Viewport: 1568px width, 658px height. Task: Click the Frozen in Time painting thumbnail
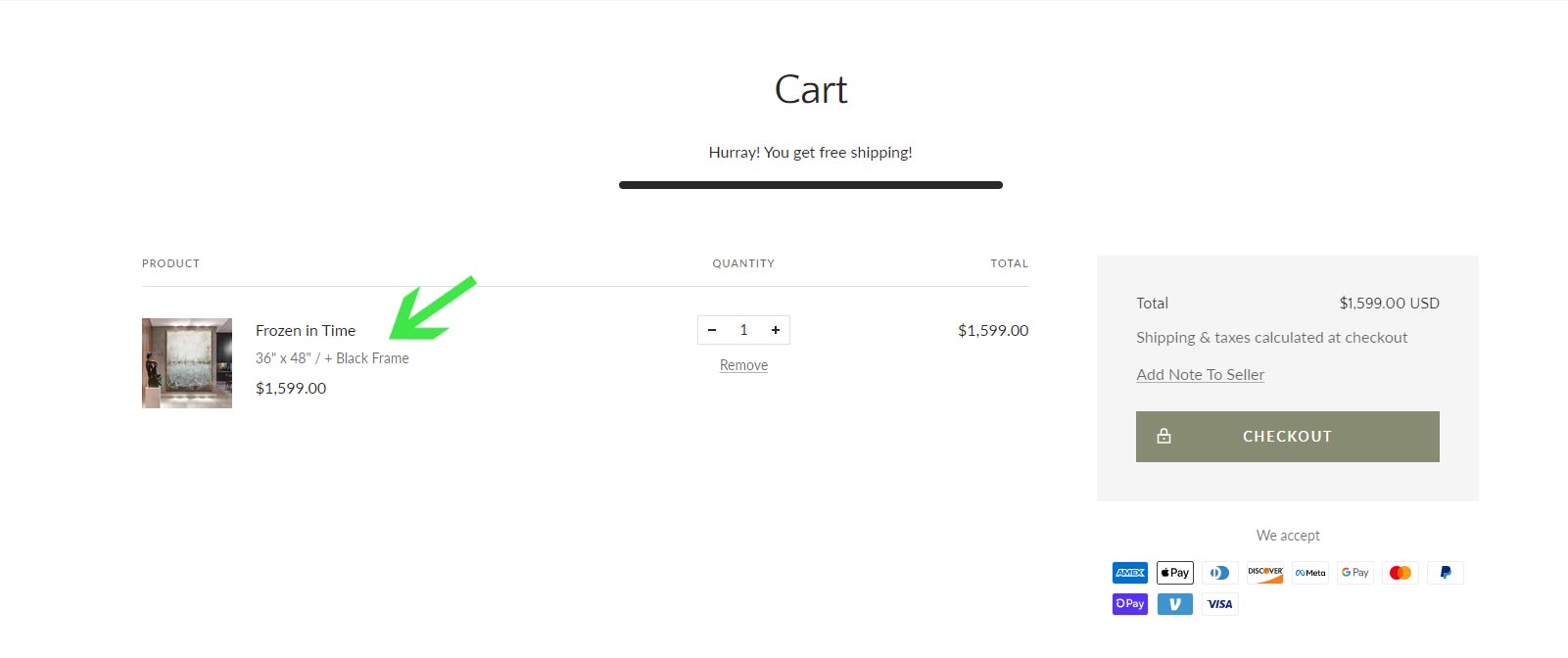[x=187, y=363]
